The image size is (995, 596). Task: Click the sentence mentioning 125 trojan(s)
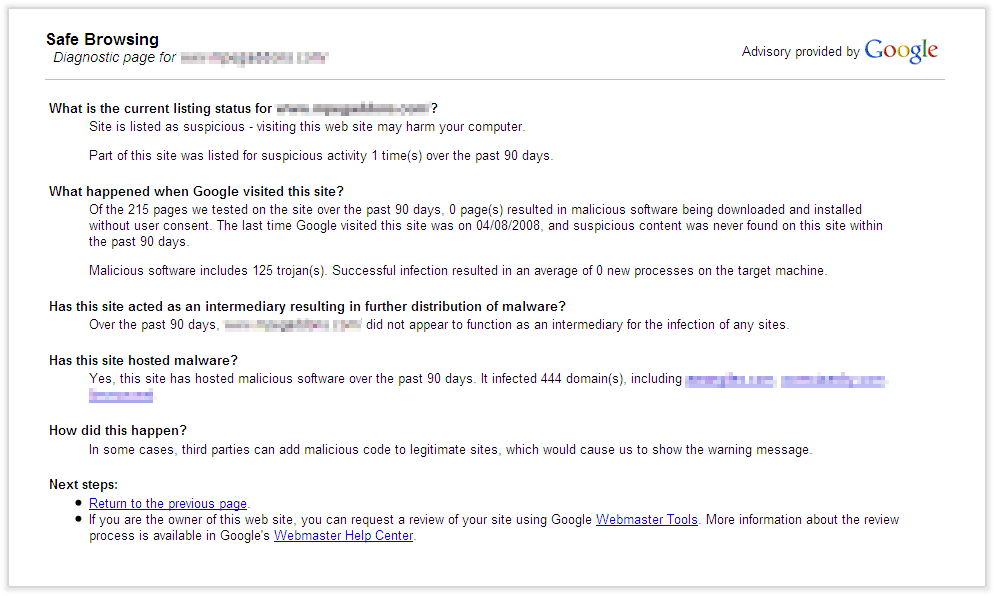[x=458, y=270]
